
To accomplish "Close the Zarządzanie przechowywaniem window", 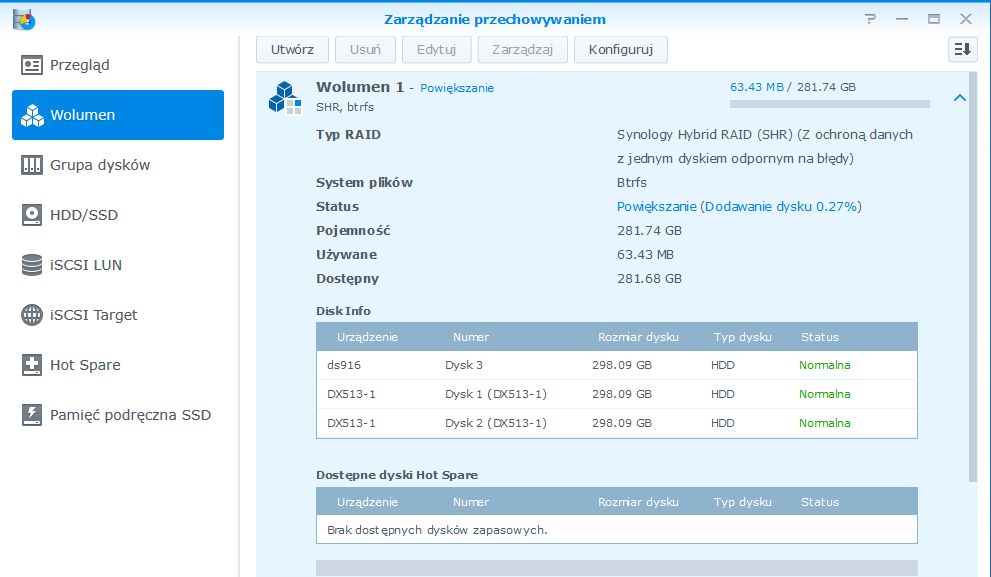I will tap(966, 19).
